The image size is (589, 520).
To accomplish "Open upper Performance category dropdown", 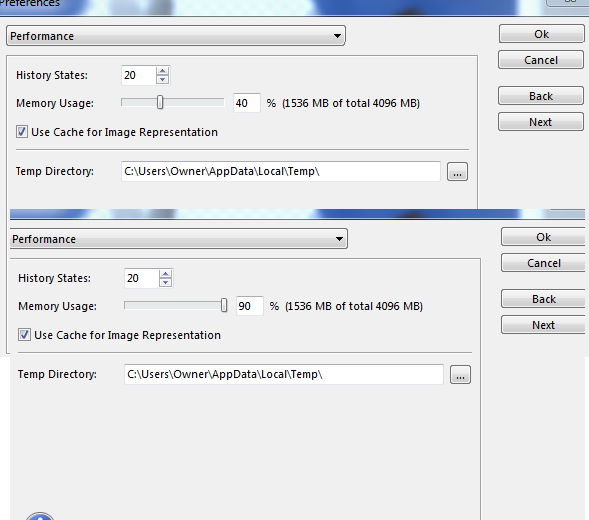I will click(175, 36).
